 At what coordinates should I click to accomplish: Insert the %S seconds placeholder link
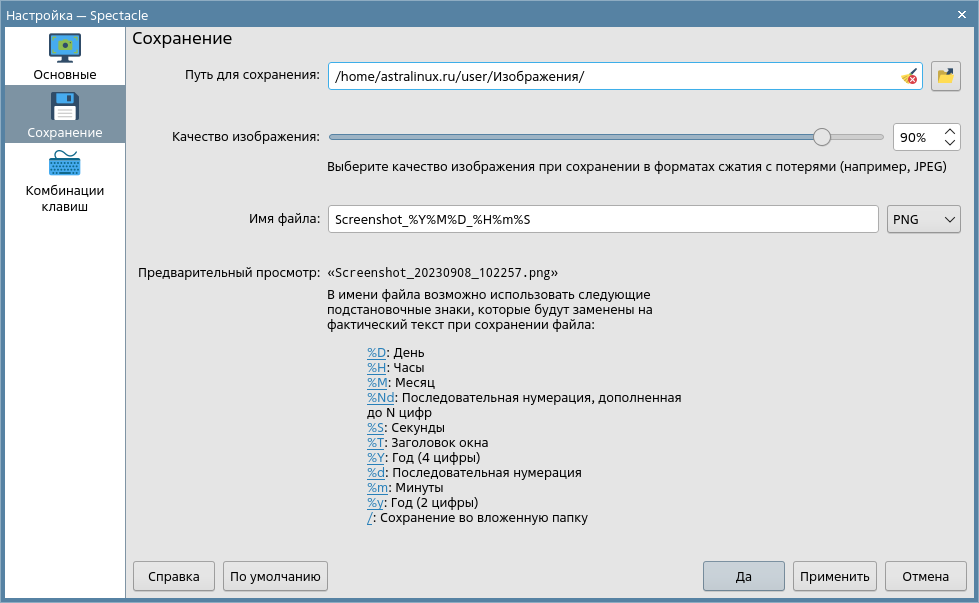pyautogui.click(x=375, y=428)
